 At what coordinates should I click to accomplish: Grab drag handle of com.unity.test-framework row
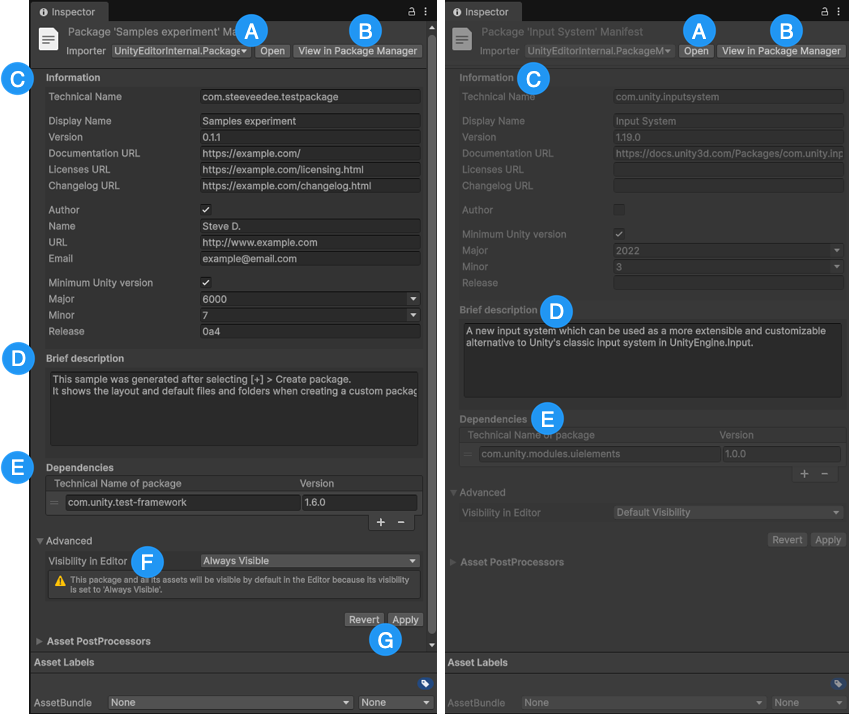[54, 502]
